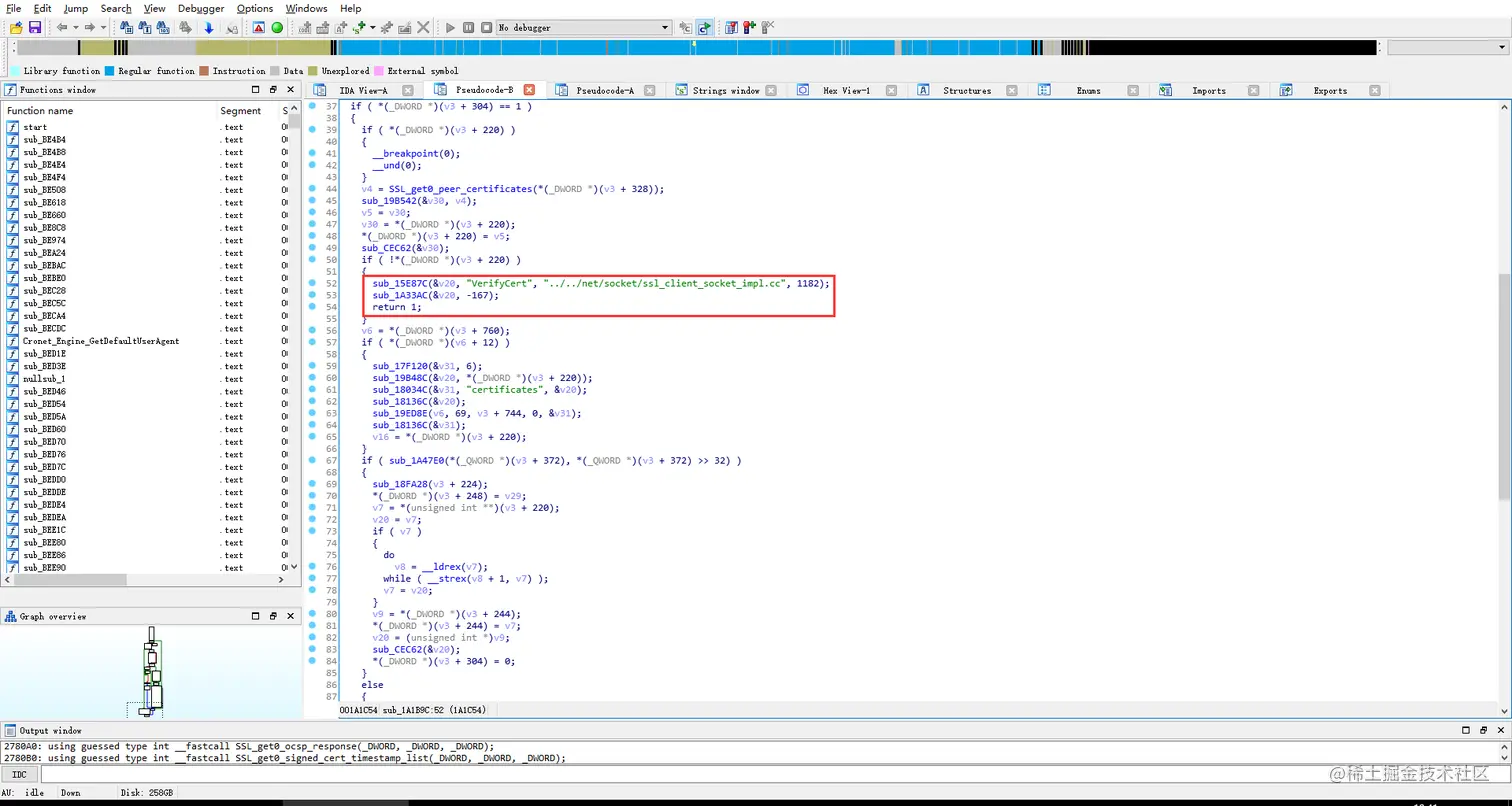Terminate the debugger process stop button
The width and height of the screenshot is (1512, 806).
pos(486,28)
